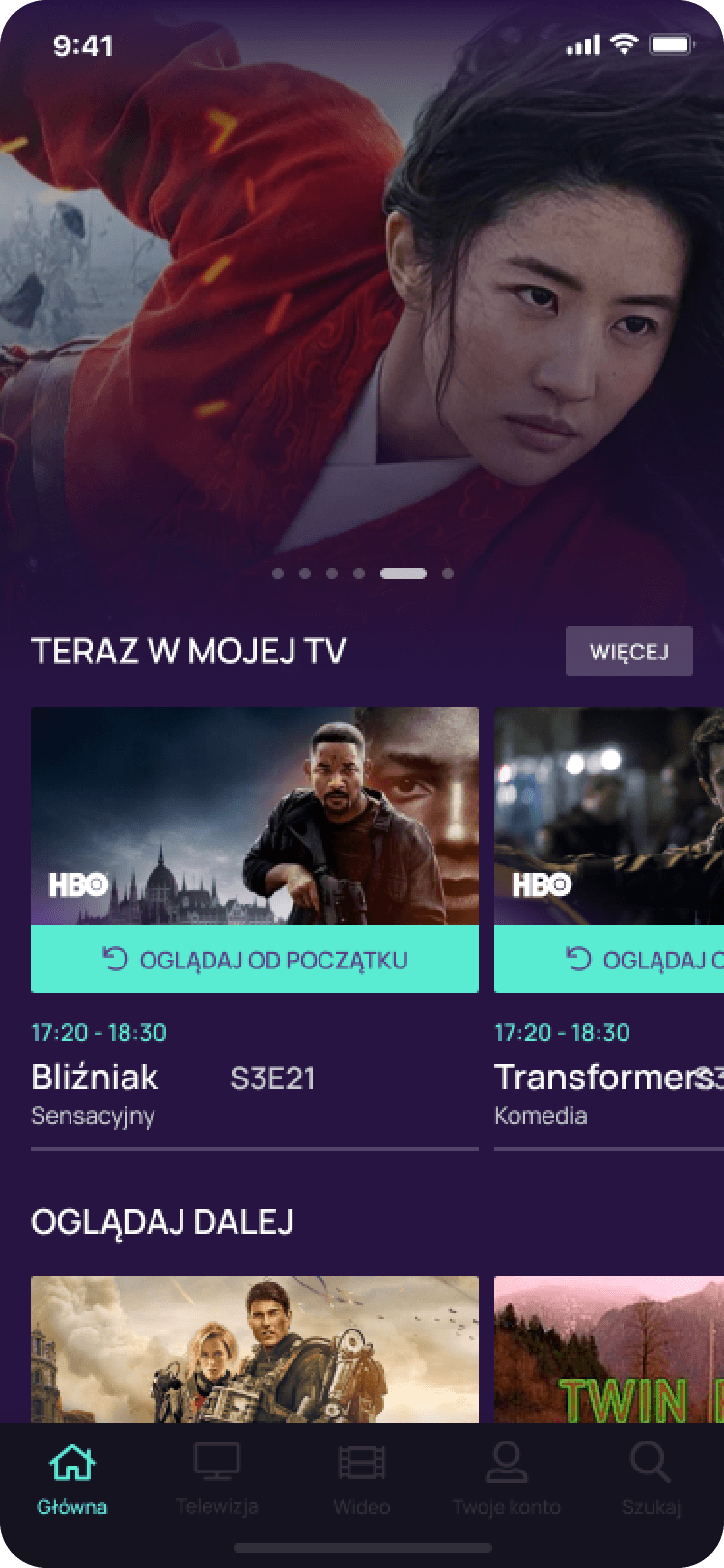Viewport: 724px width, 1568px height.
Task: Tap the battery icon in status bar
Action: pyautogui.click(x=671, y=44)
